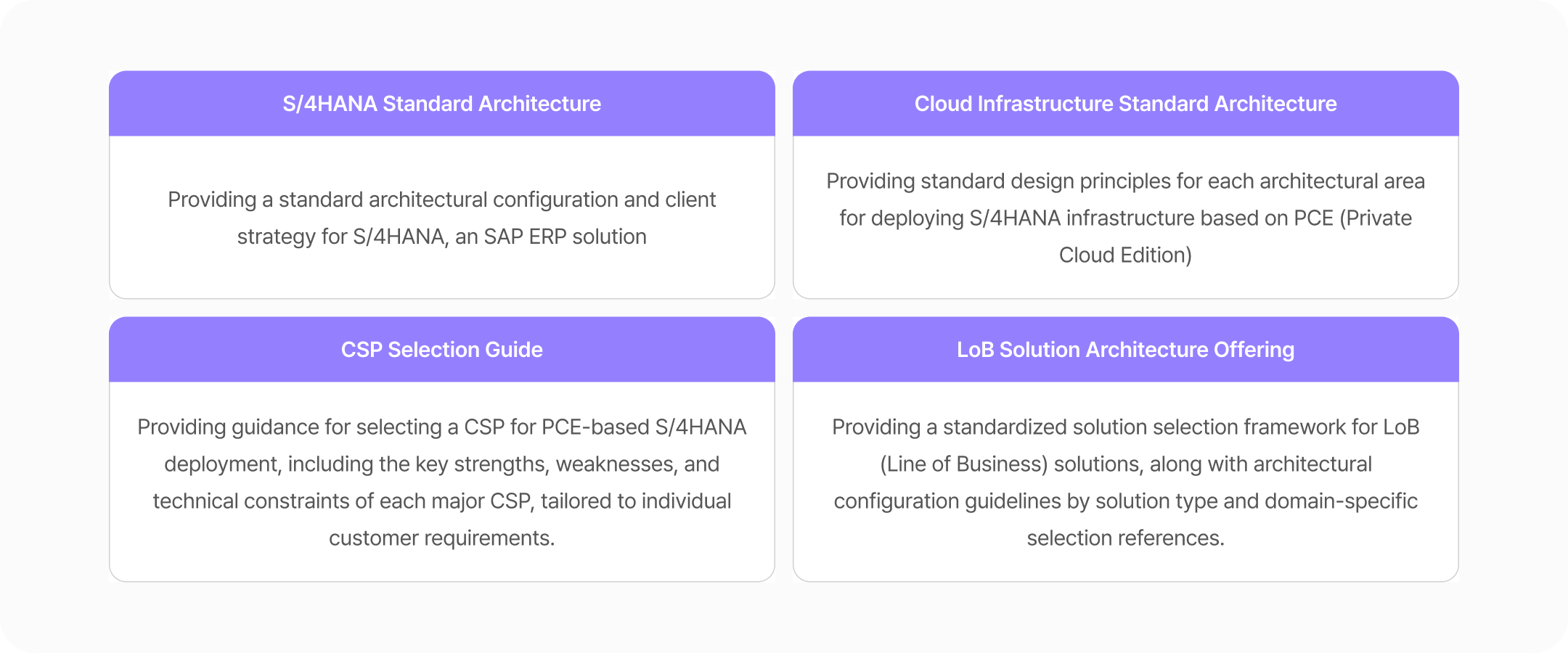Select the line 'technical constraints of each major CSP'
The width and height of the screenshot is (1568, 653).
pos(441,501)
